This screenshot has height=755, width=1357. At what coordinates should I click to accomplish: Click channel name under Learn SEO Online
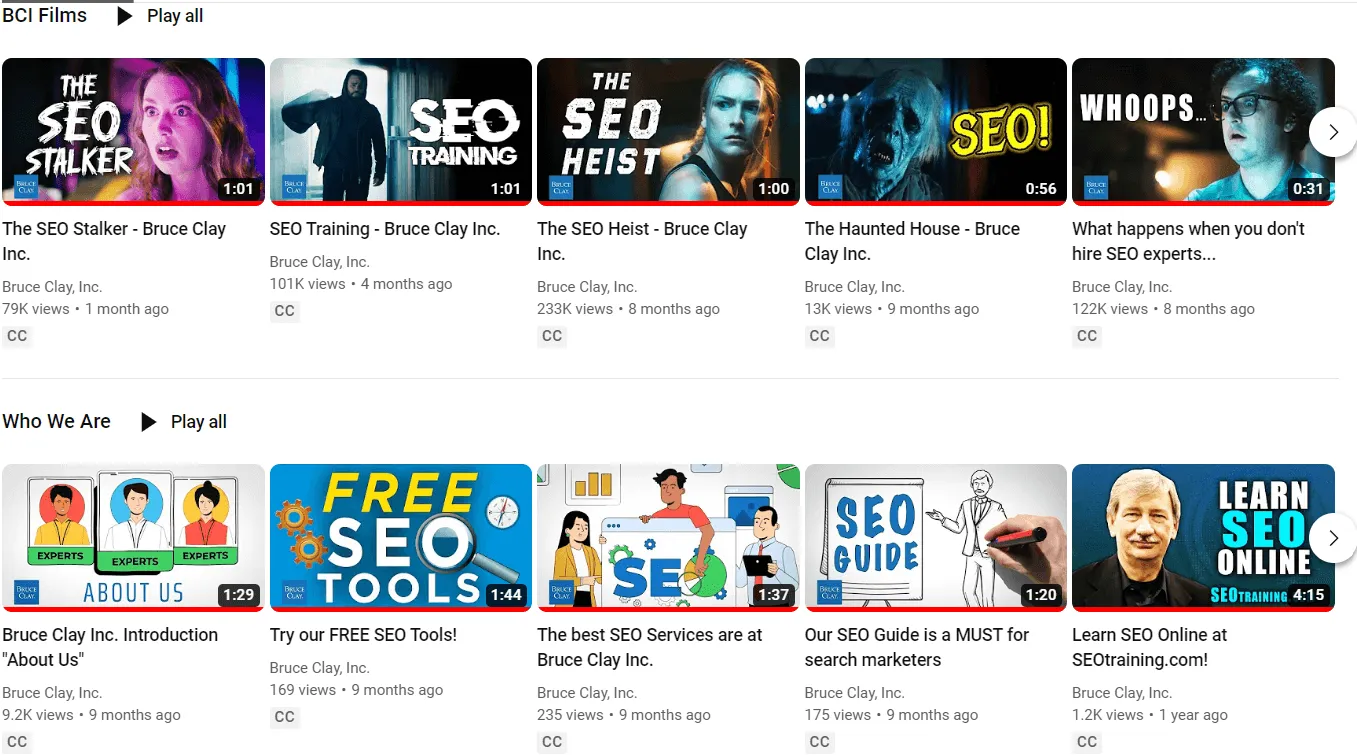coord(1122,693)
